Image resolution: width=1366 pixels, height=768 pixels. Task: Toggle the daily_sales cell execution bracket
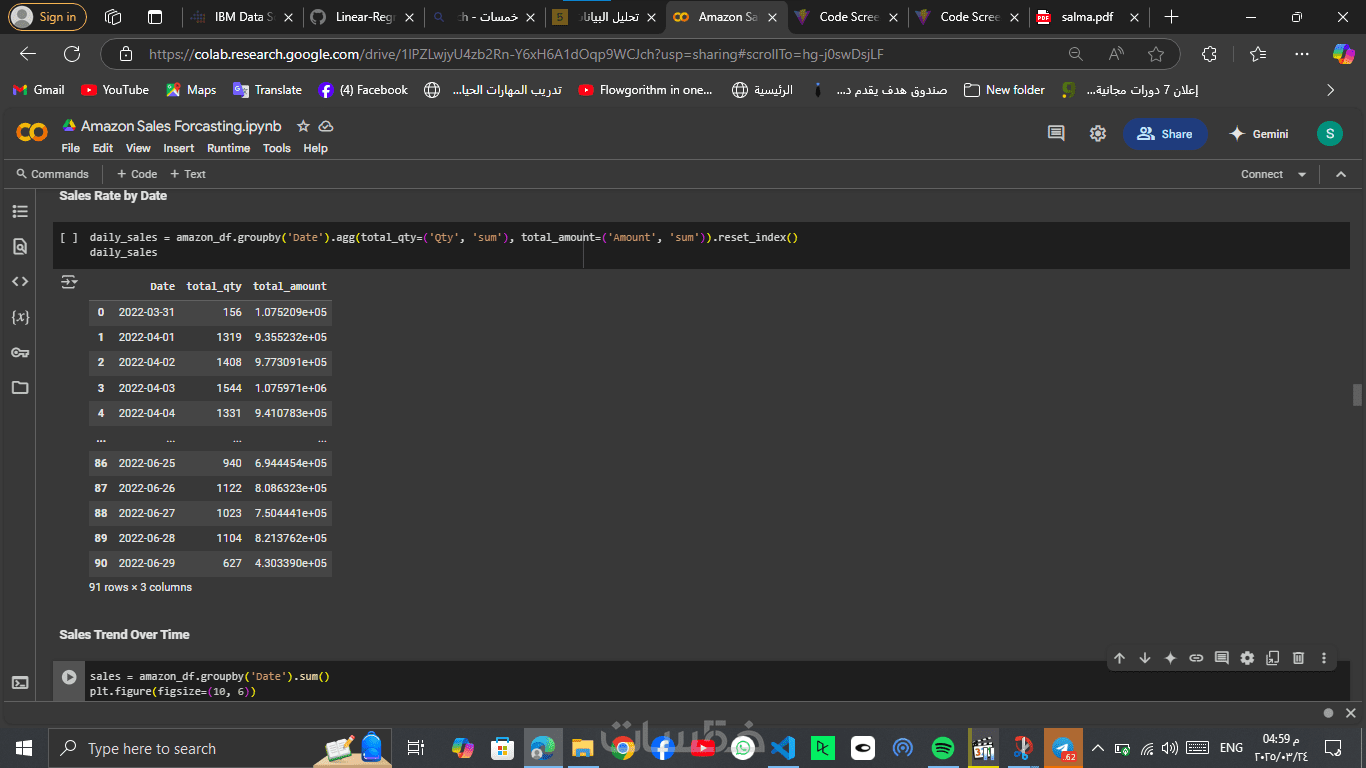click(69, 238)
